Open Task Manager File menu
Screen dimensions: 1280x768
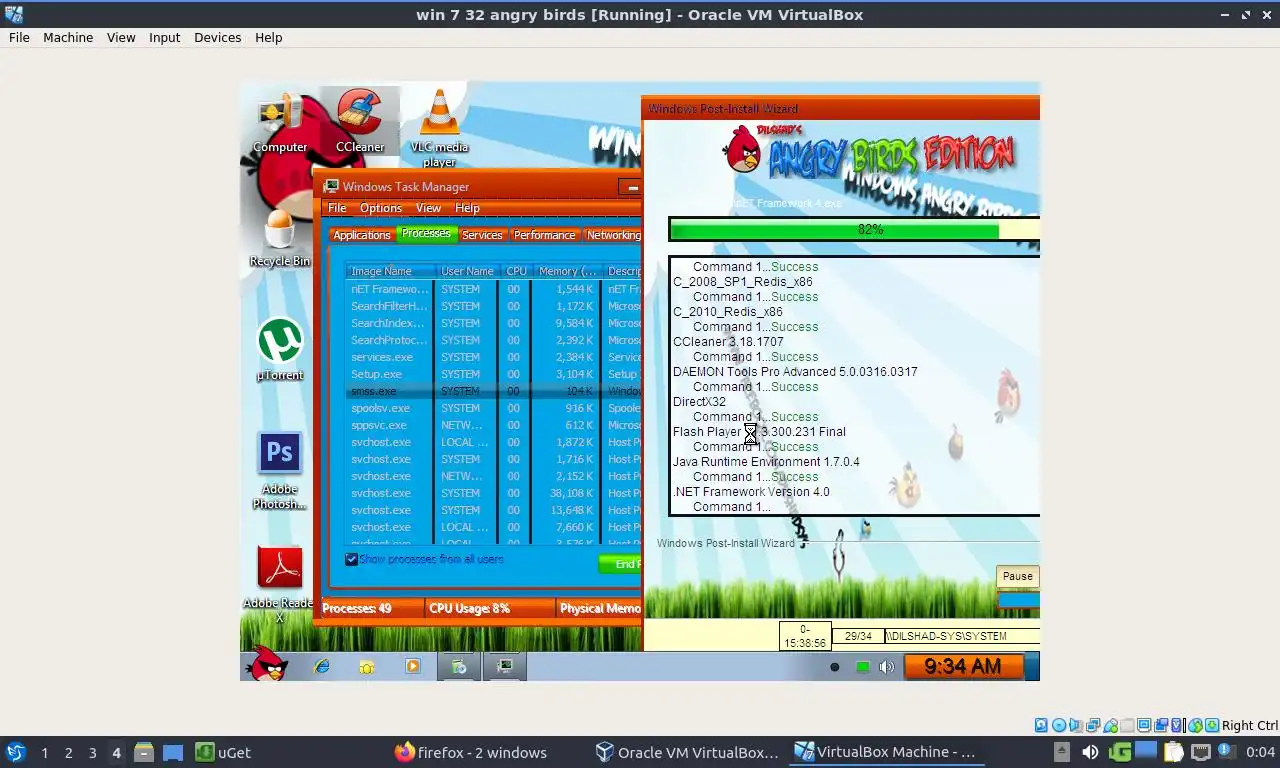point(337,208)
